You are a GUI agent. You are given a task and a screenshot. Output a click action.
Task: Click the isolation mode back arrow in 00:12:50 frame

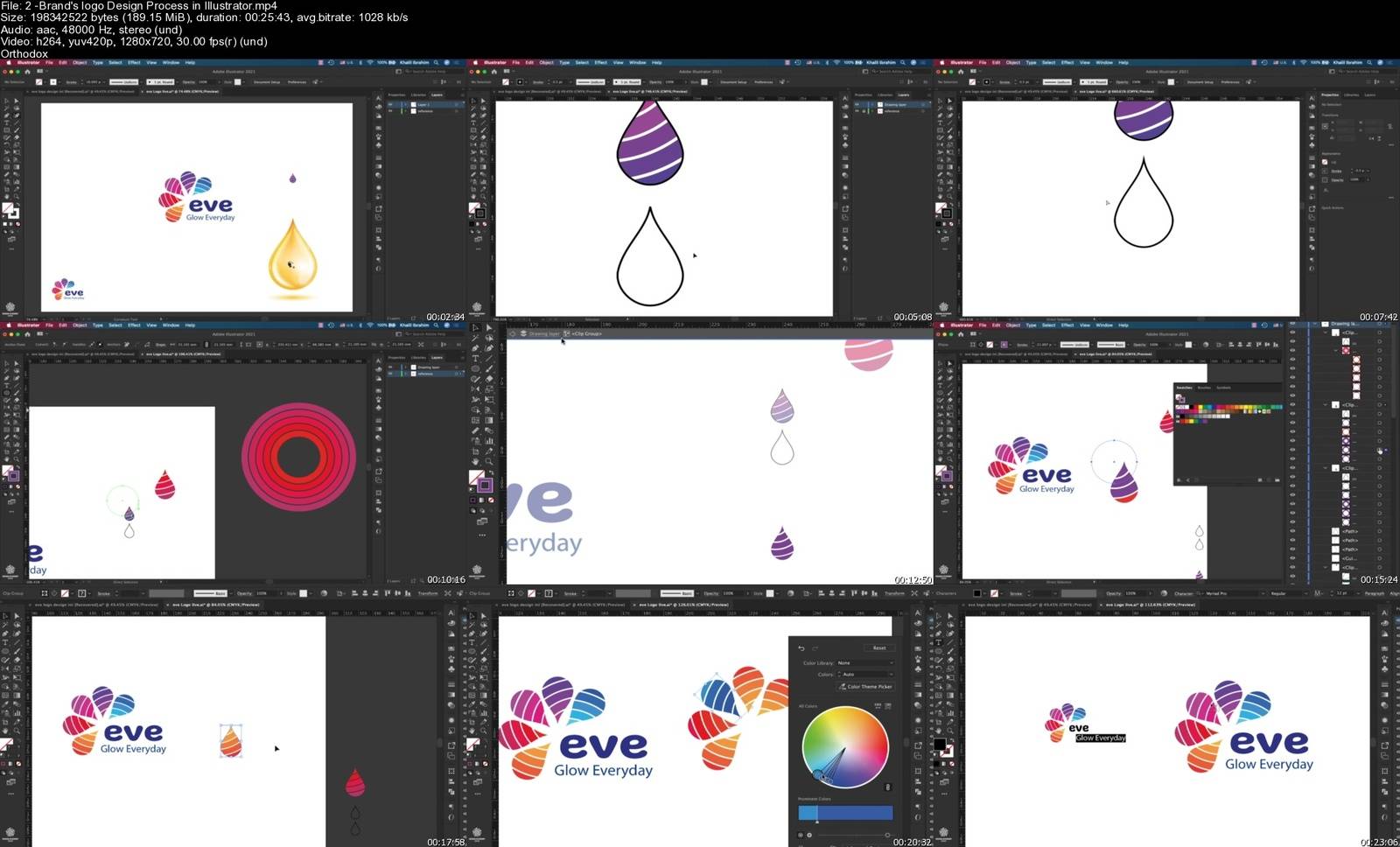[x=512, y=333]
